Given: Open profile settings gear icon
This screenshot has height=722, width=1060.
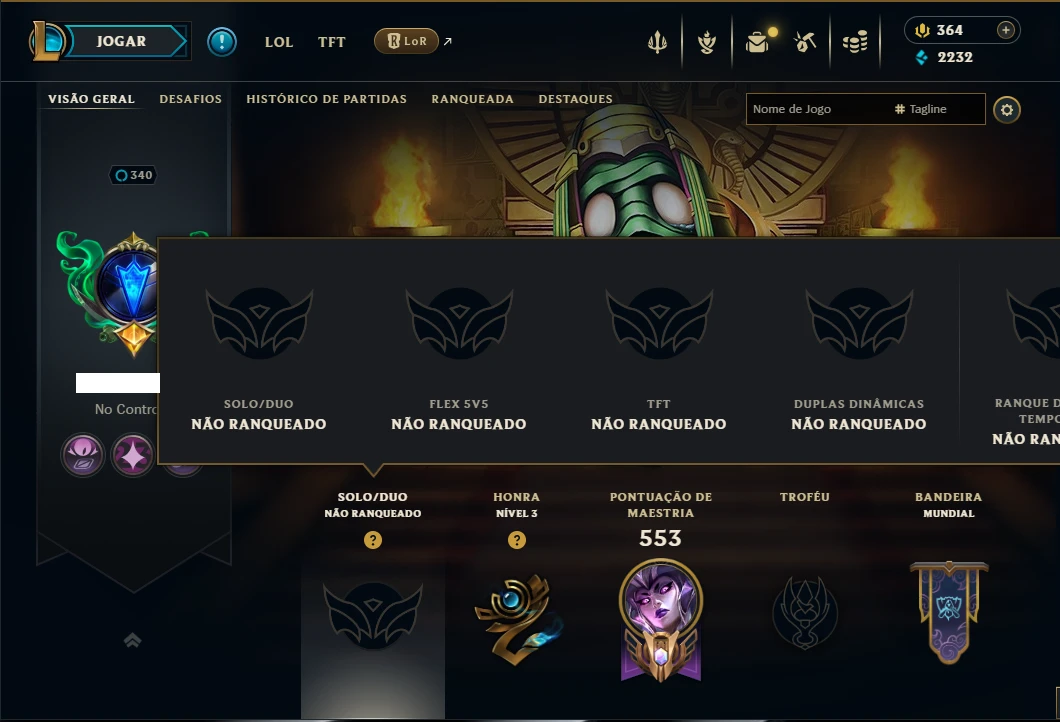Looking at the screenshot, I should (1007, 110).
